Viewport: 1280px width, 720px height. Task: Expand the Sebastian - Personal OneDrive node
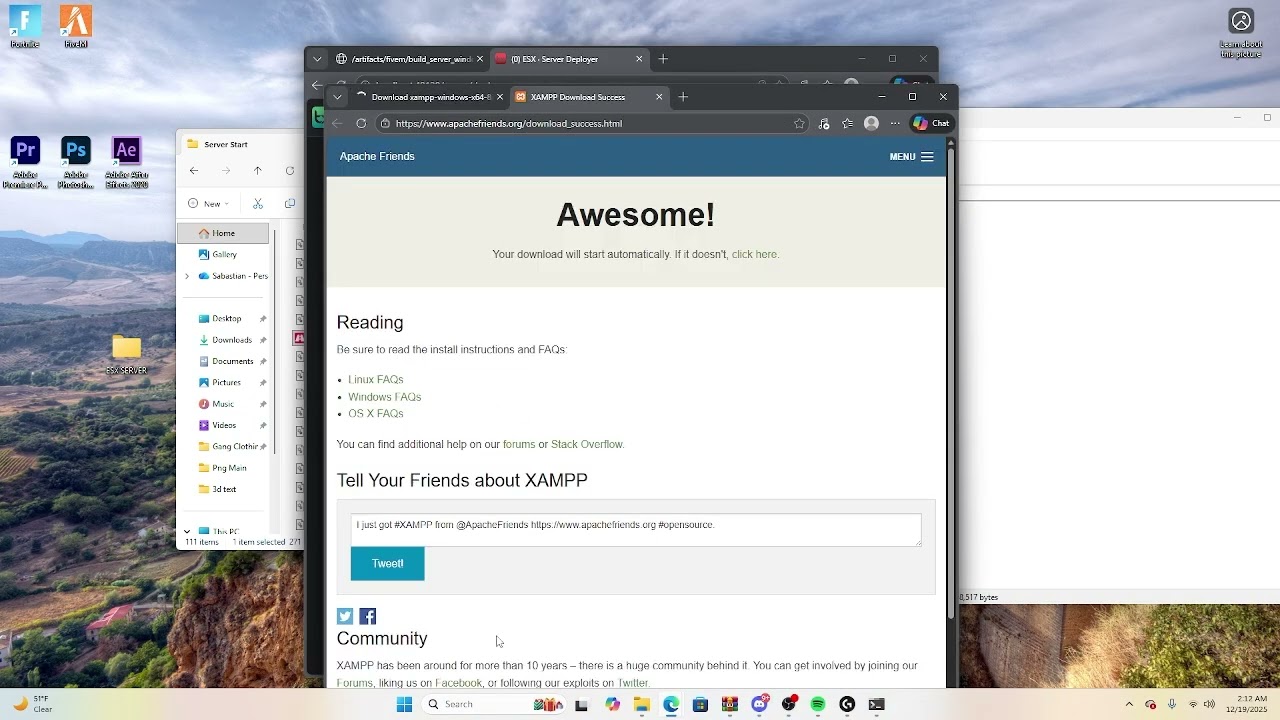187,276
